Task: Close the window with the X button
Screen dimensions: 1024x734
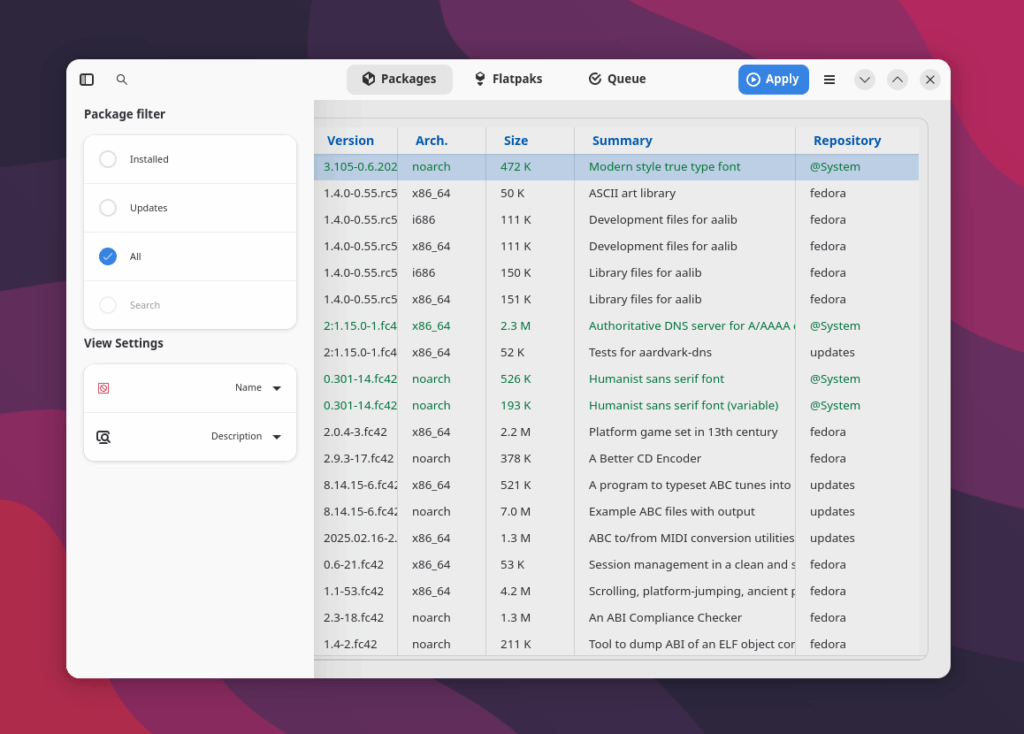Action: 930,79
